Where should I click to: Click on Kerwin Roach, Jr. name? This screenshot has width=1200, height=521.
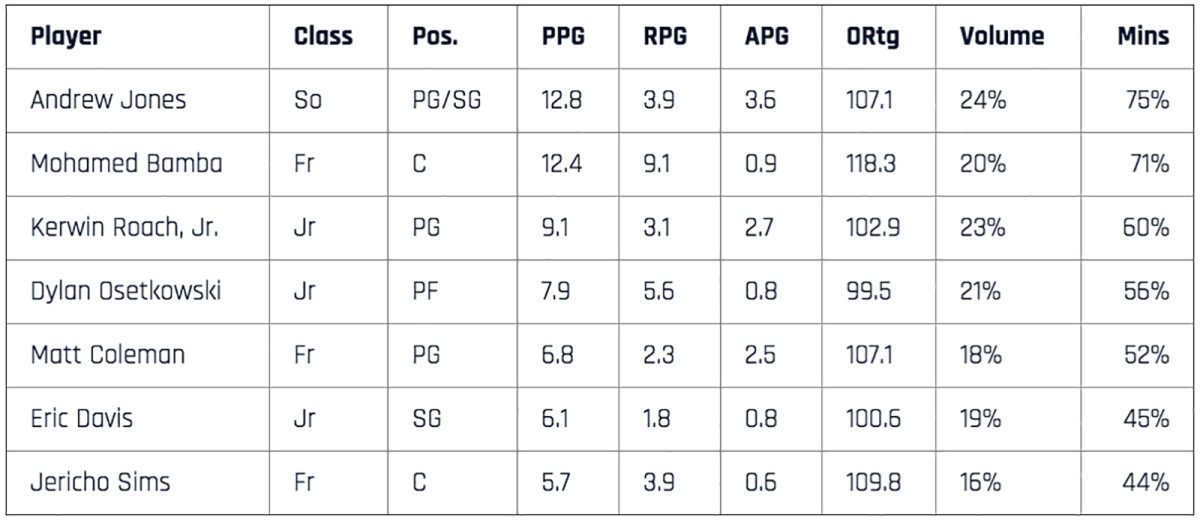[x=124, y=227]
